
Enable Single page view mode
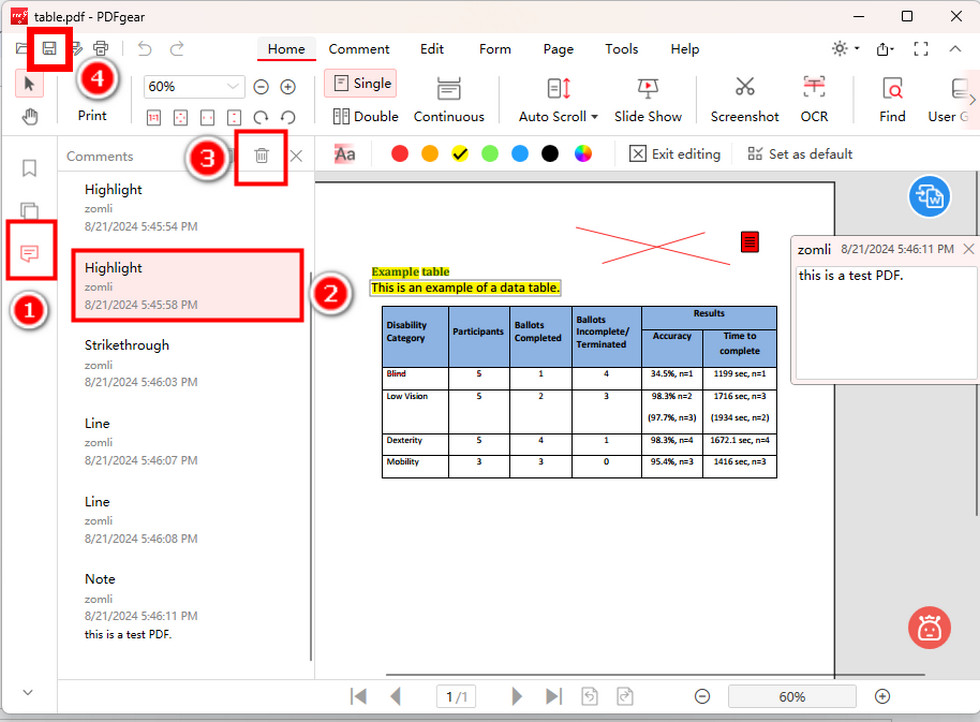[359, 84]
